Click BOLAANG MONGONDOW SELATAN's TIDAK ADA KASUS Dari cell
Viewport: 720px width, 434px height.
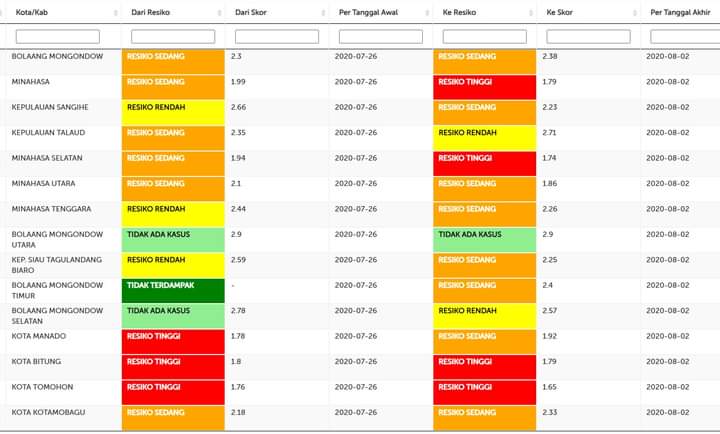coord(173,316)
